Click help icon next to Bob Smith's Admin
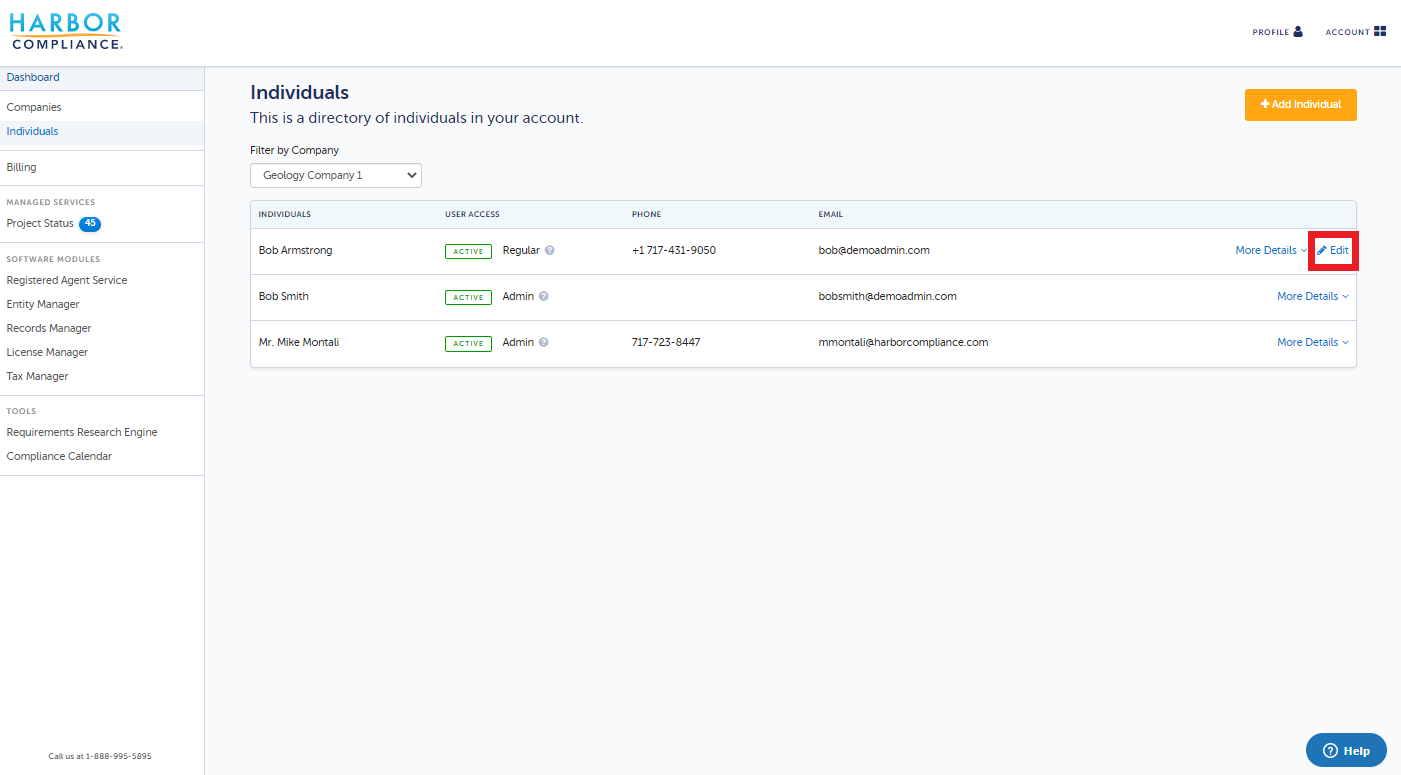Screen dimensions: 1401x775 544,297
